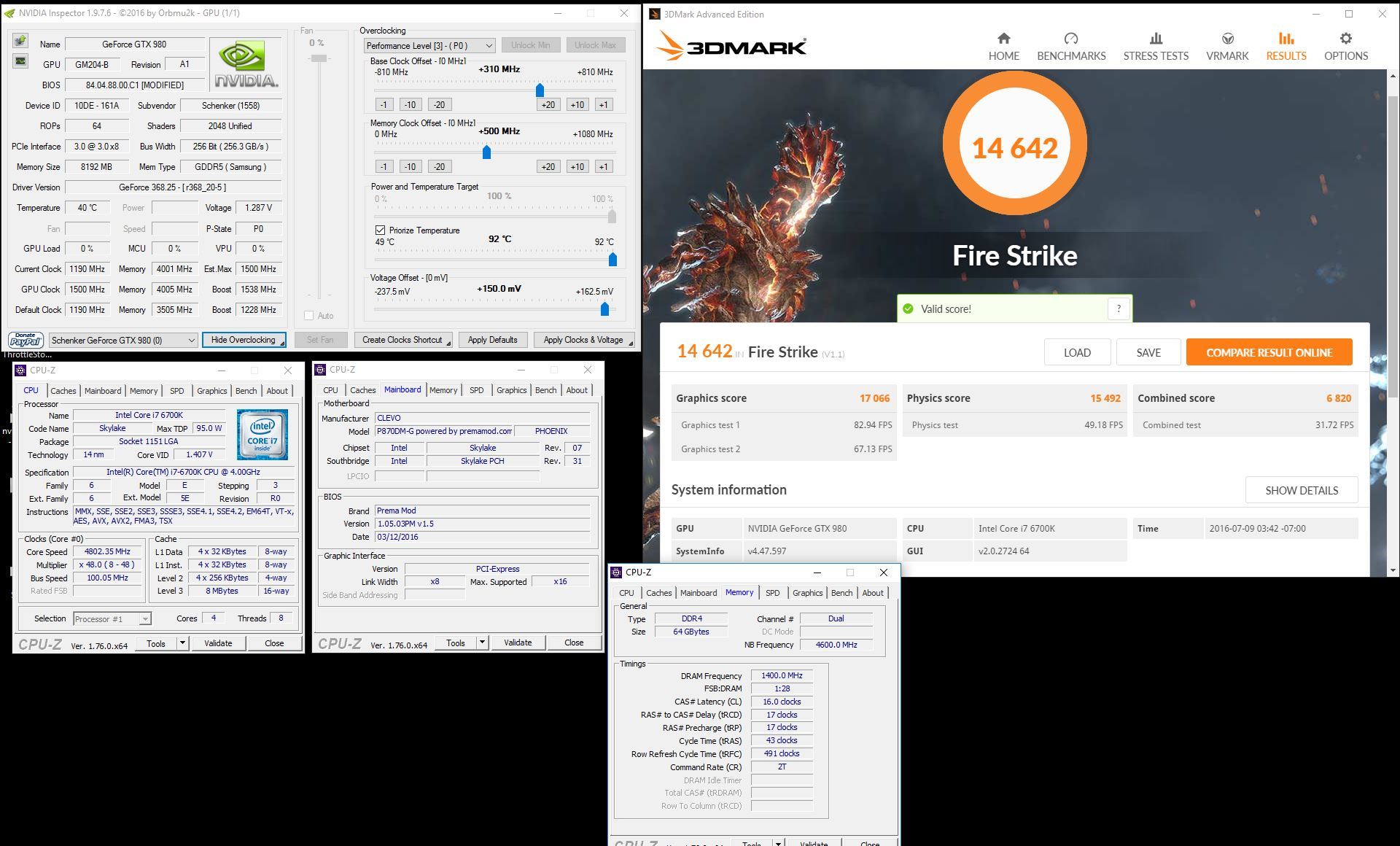Click CPU-Z icon in the Memory window title

pos(617,573)
